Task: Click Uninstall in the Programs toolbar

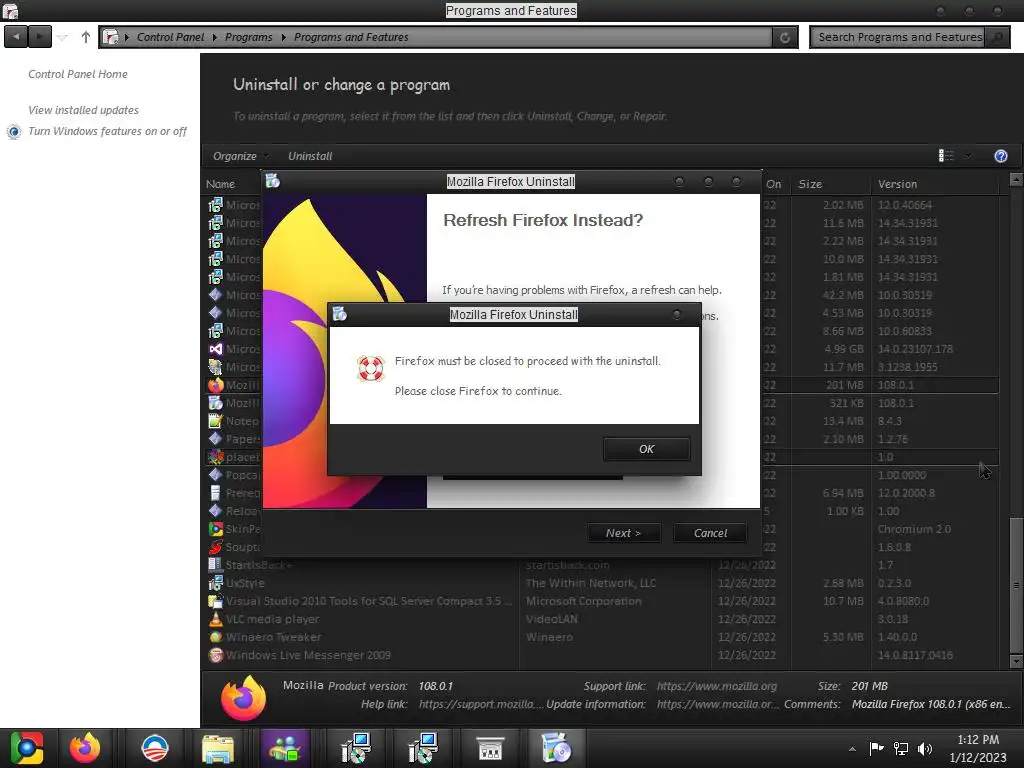Action: tap(310, 156)
